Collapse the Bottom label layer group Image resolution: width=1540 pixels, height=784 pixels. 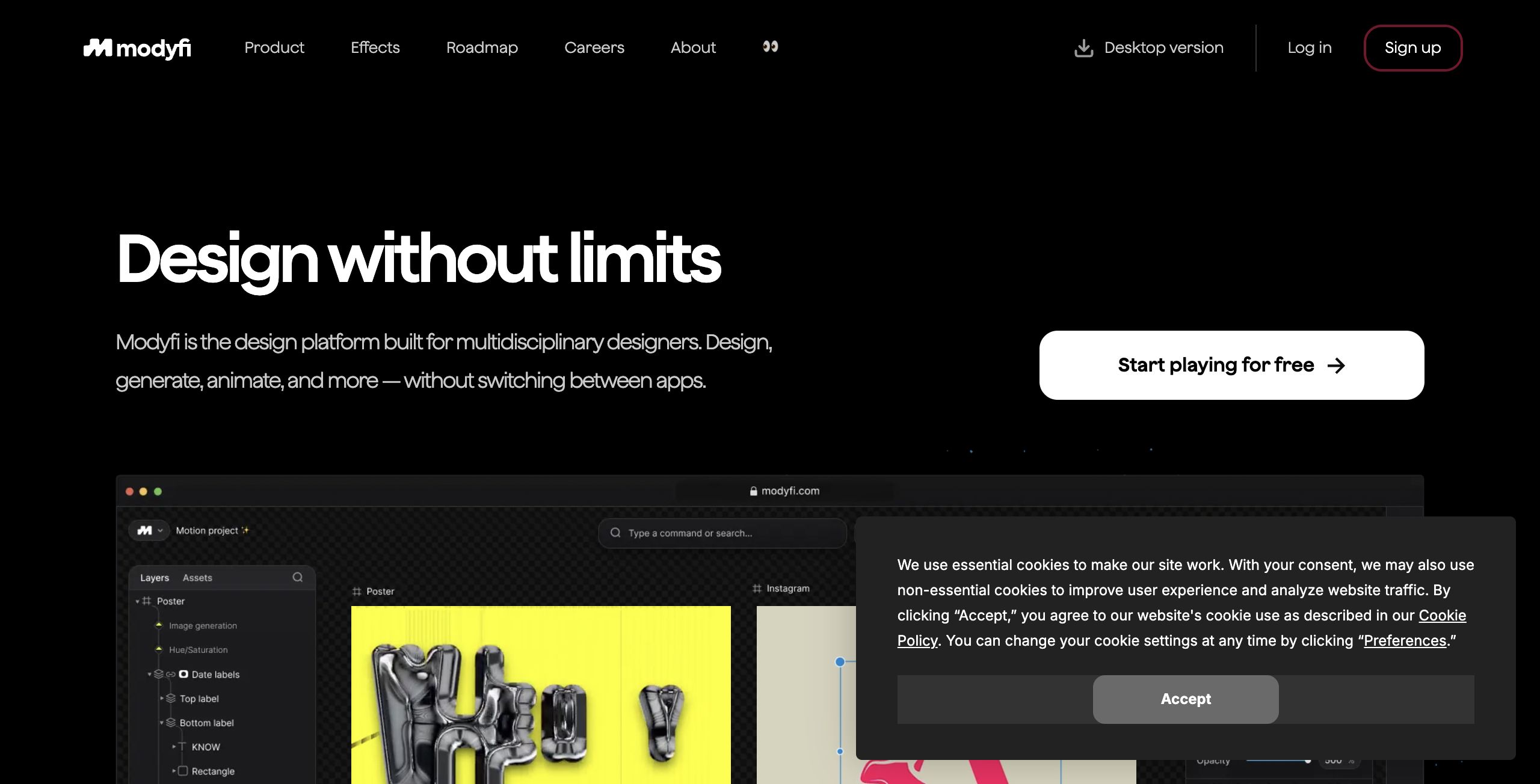[162, 722]
